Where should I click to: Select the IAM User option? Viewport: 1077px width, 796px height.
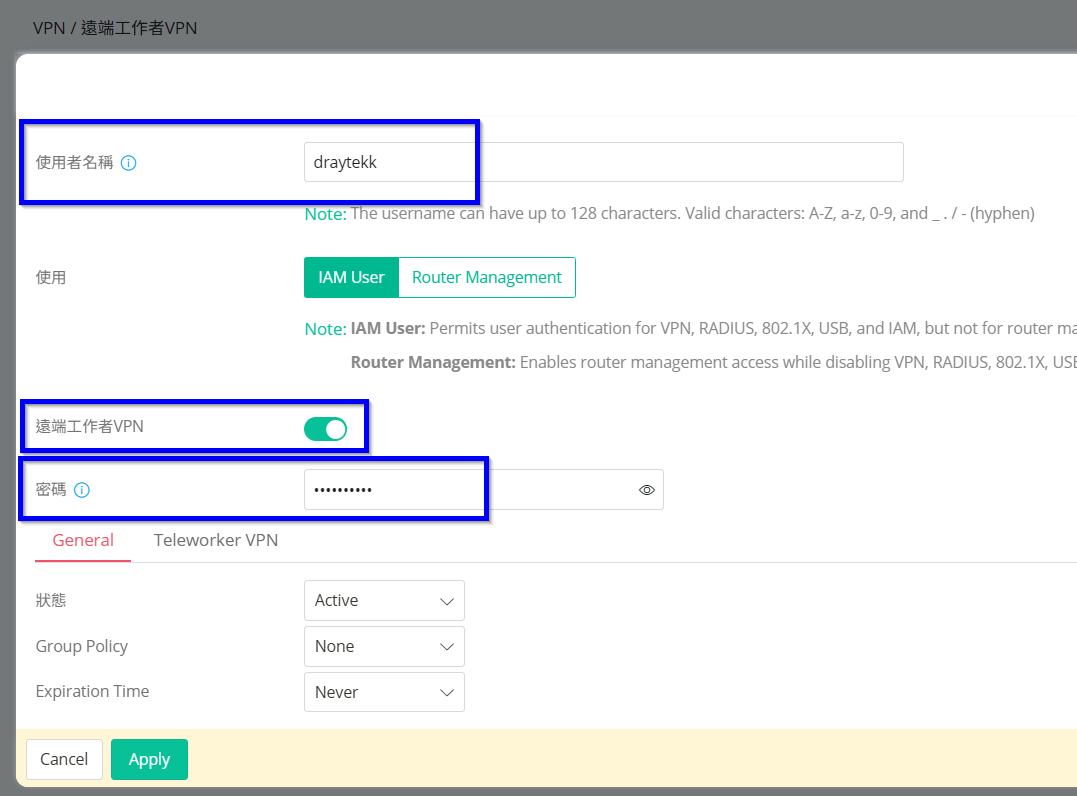point(351,278)
